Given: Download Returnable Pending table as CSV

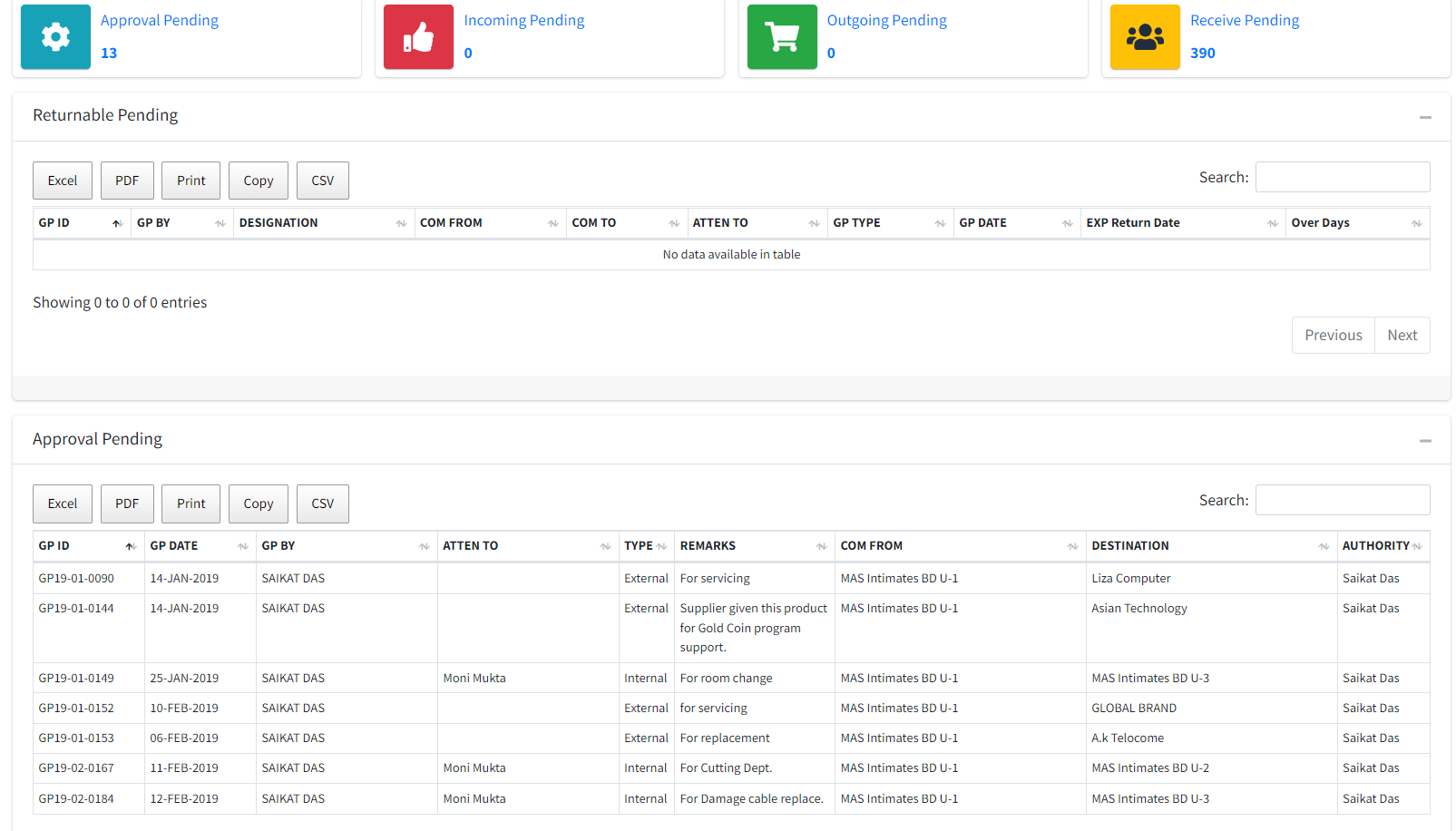Looking at the screenshot, I should coord(322,181).
